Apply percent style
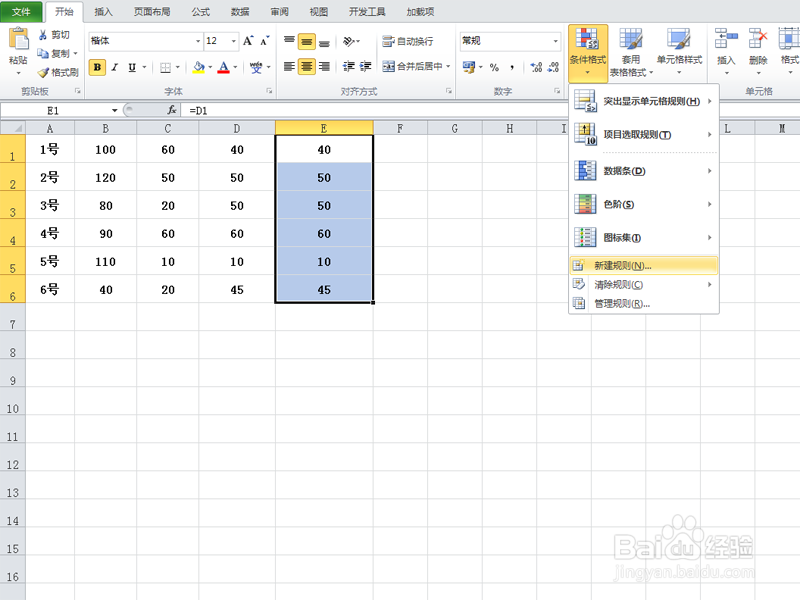 tap(494, 67)
